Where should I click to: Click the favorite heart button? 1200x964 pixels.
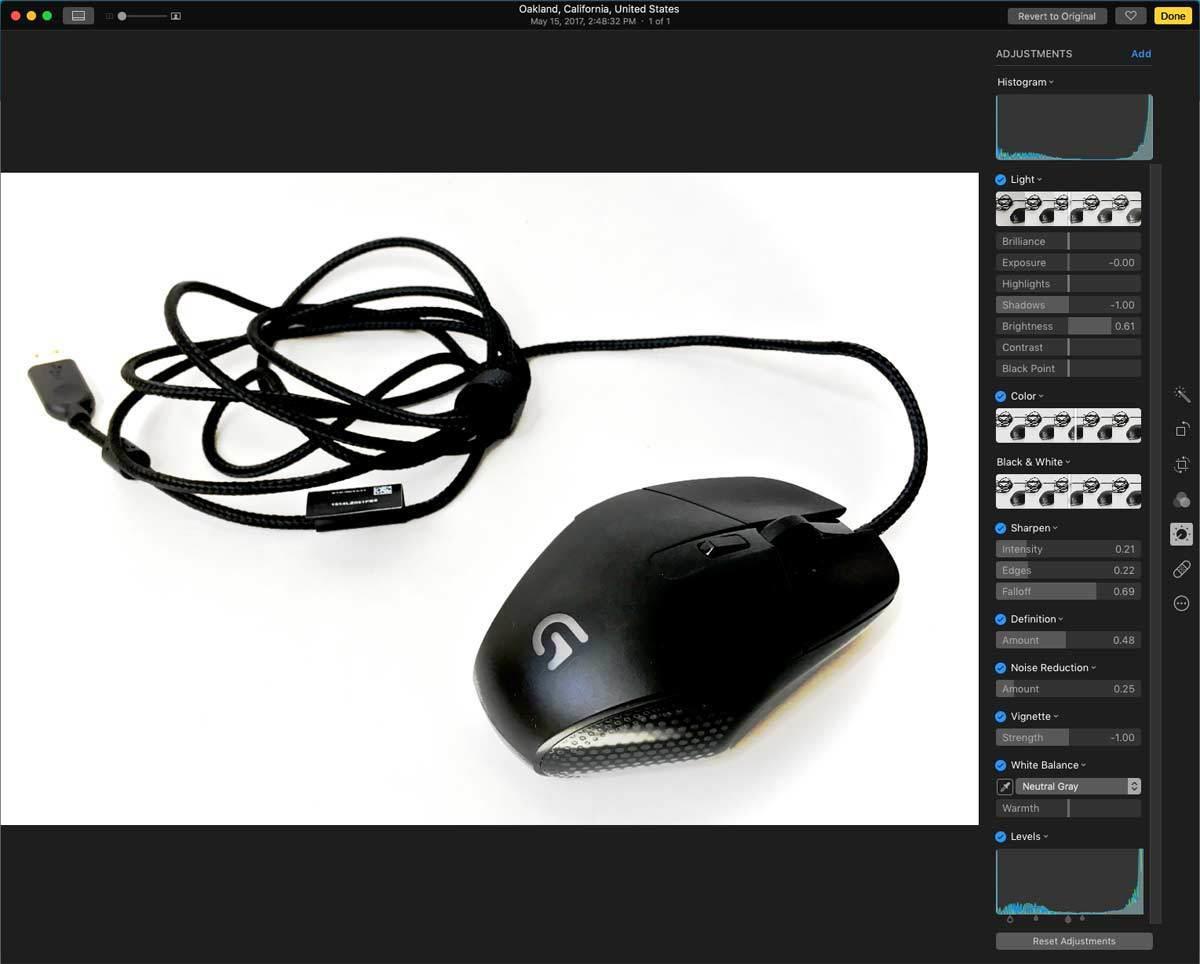(1130, 16)
